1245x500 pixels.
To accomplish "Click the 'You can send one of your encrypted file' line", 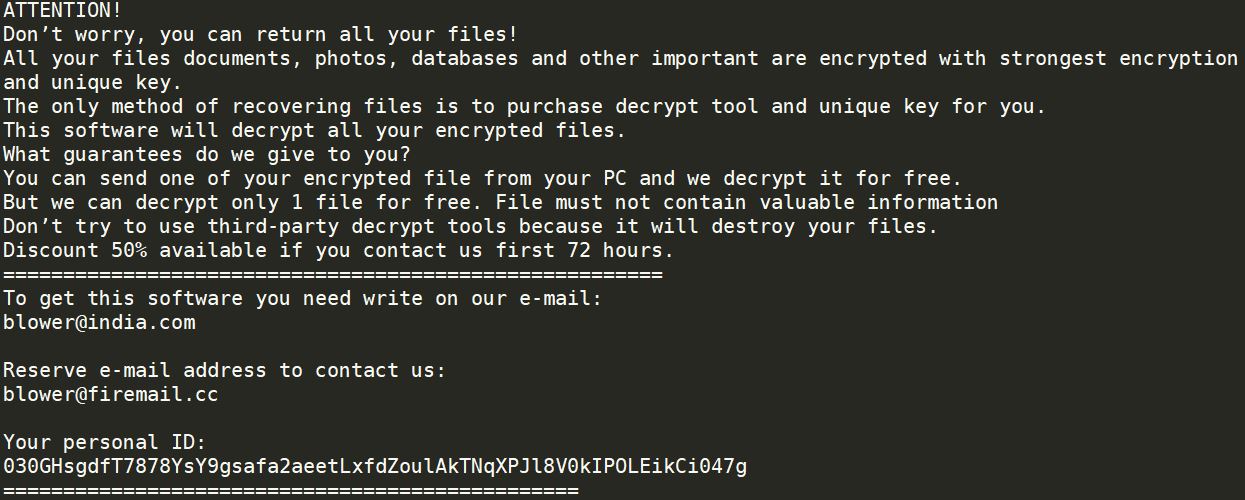I will pyautogui.click(x=482, y=178).
